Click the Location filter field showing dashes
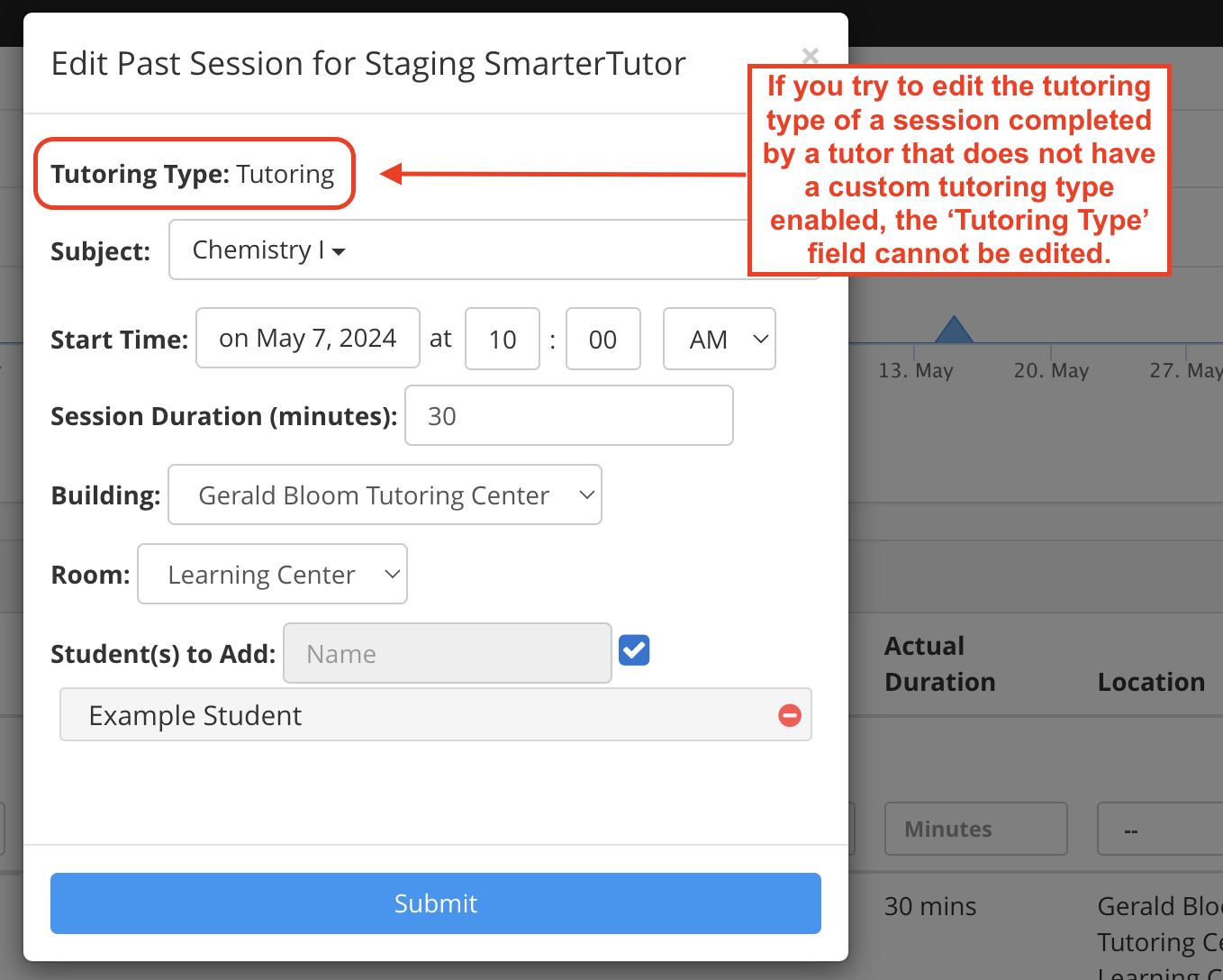The width and height of the screenshot is (1223, 980). [1160, 829]
